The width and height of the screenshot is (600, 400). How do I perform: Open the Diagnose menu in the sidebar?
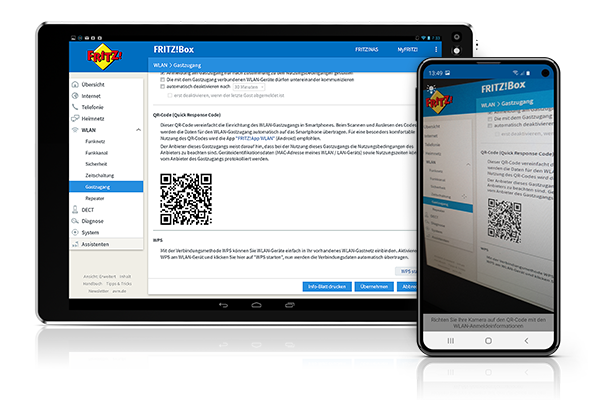pos(93,221)
